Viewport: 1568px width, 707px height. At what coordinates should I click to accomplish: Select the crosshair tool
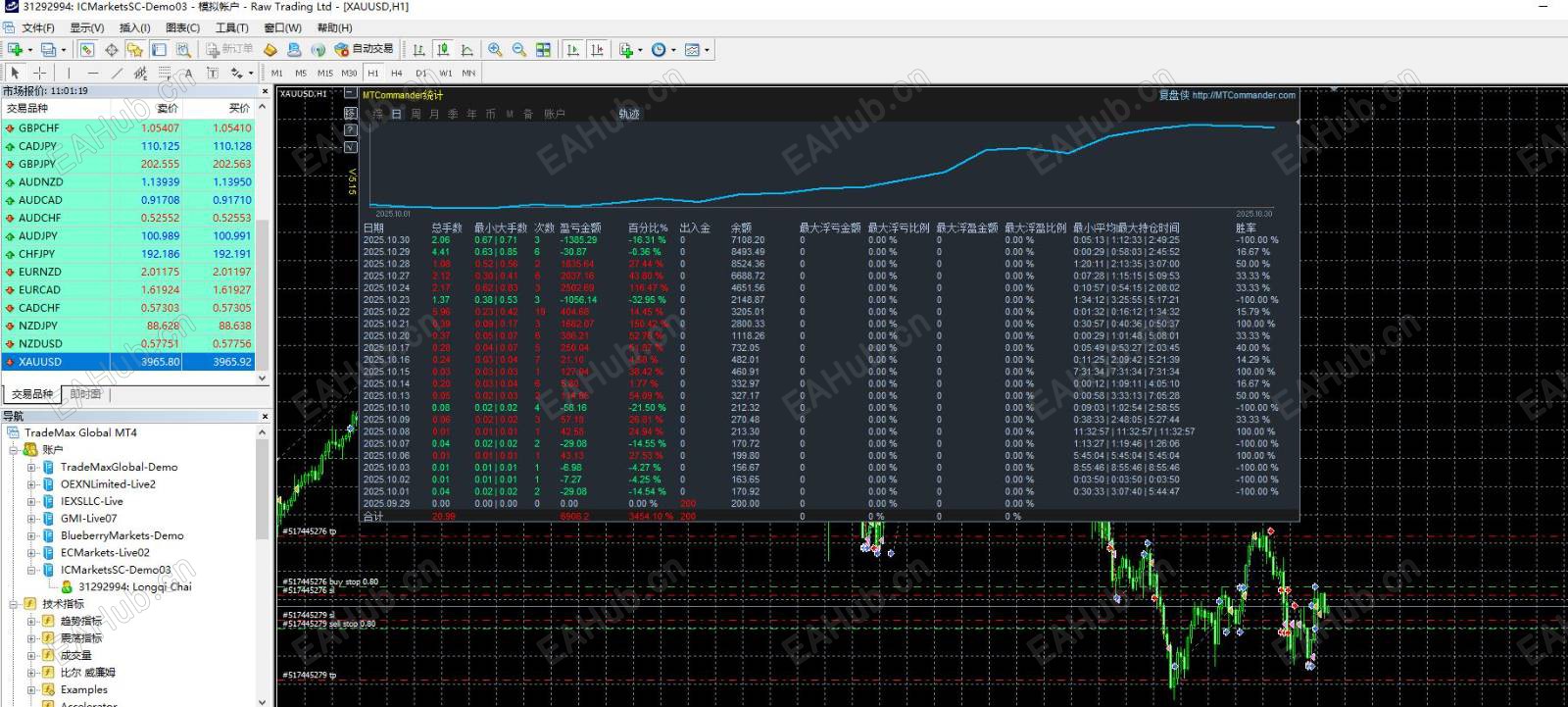tap(39, 73)
